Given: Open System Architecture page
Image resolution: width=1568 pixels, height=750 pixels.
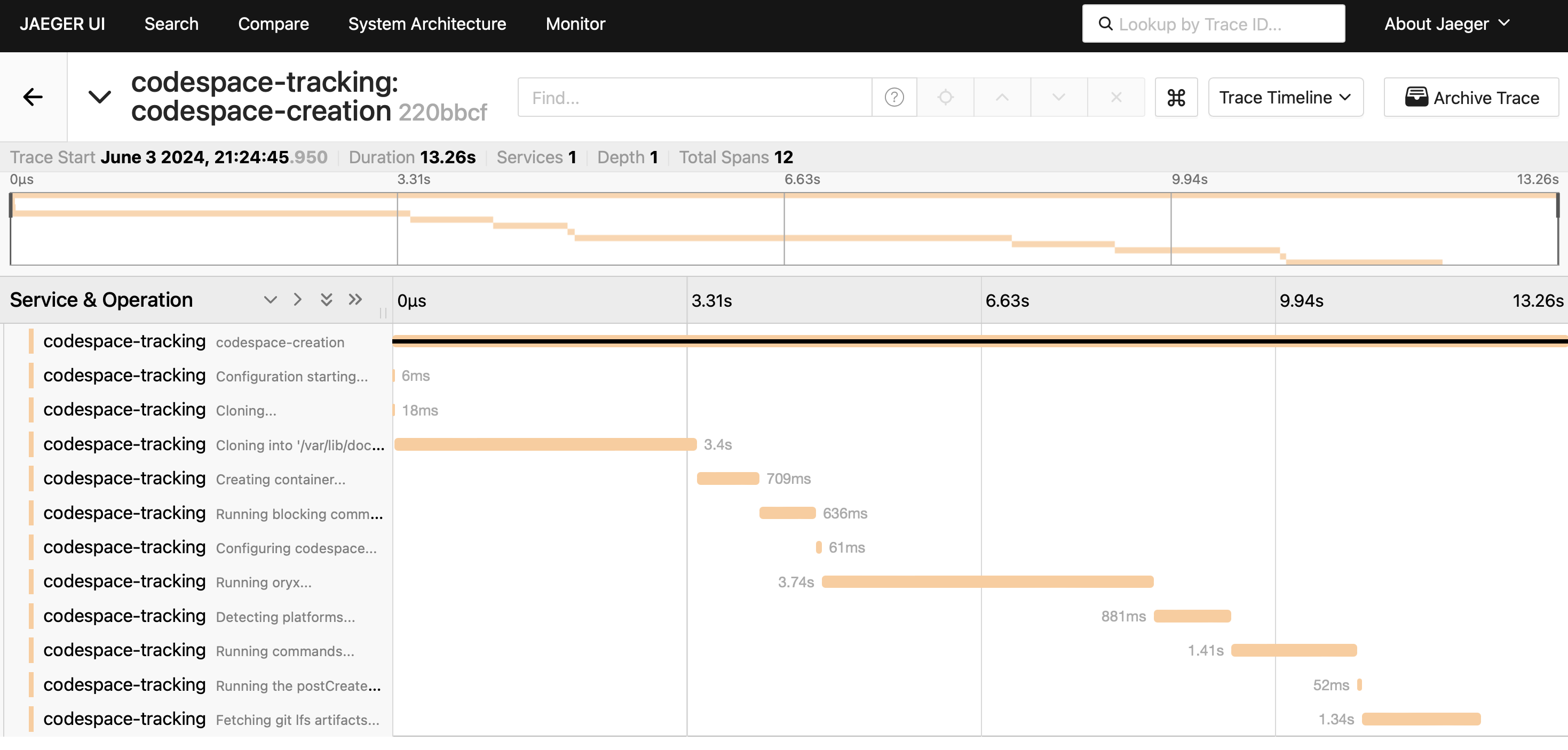Looking at the screenshot, I should pyautogui.click(x=427, y=23).
